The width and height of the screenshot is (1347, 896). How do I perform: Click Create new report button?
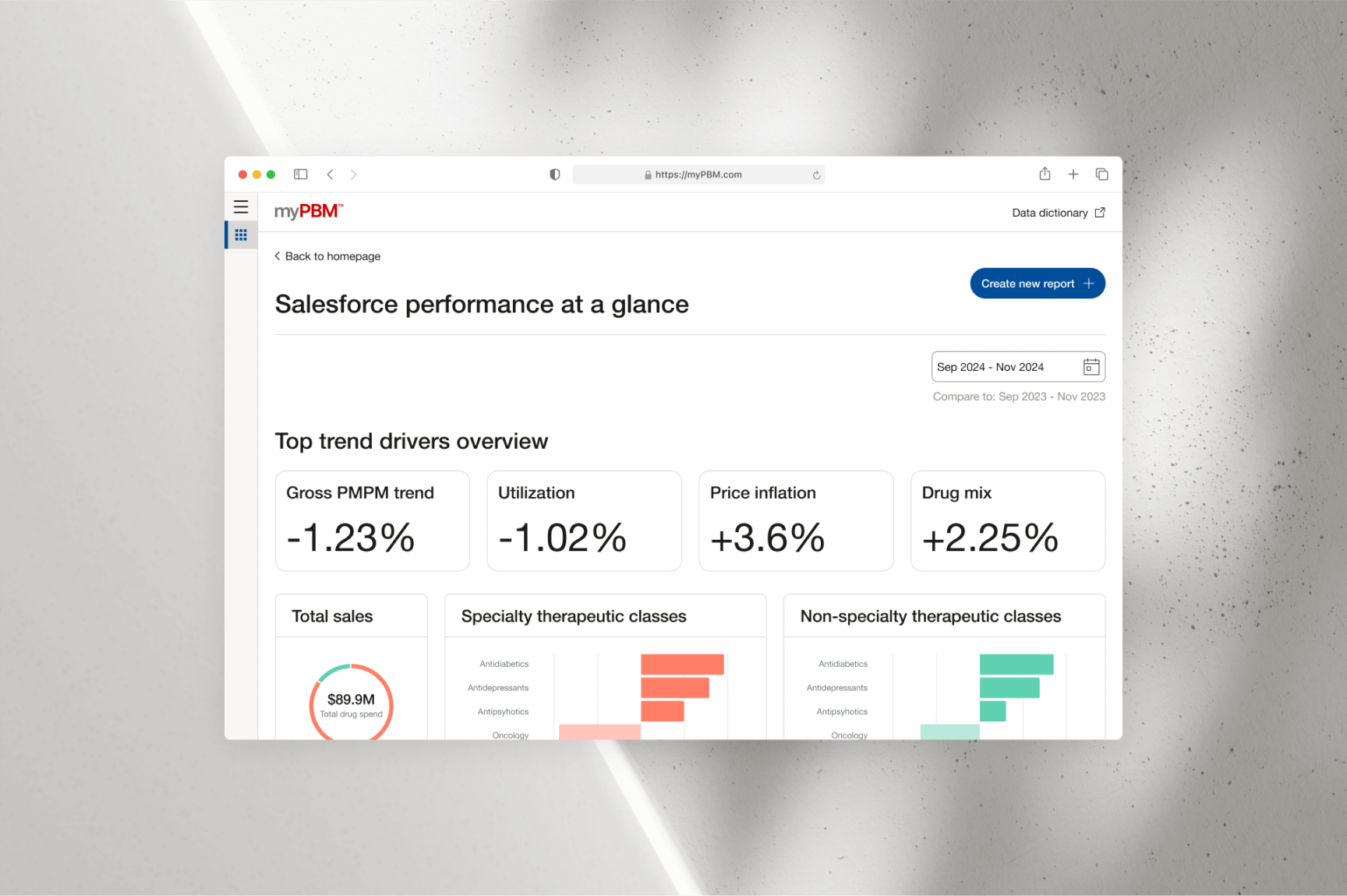pos(1037,284)
